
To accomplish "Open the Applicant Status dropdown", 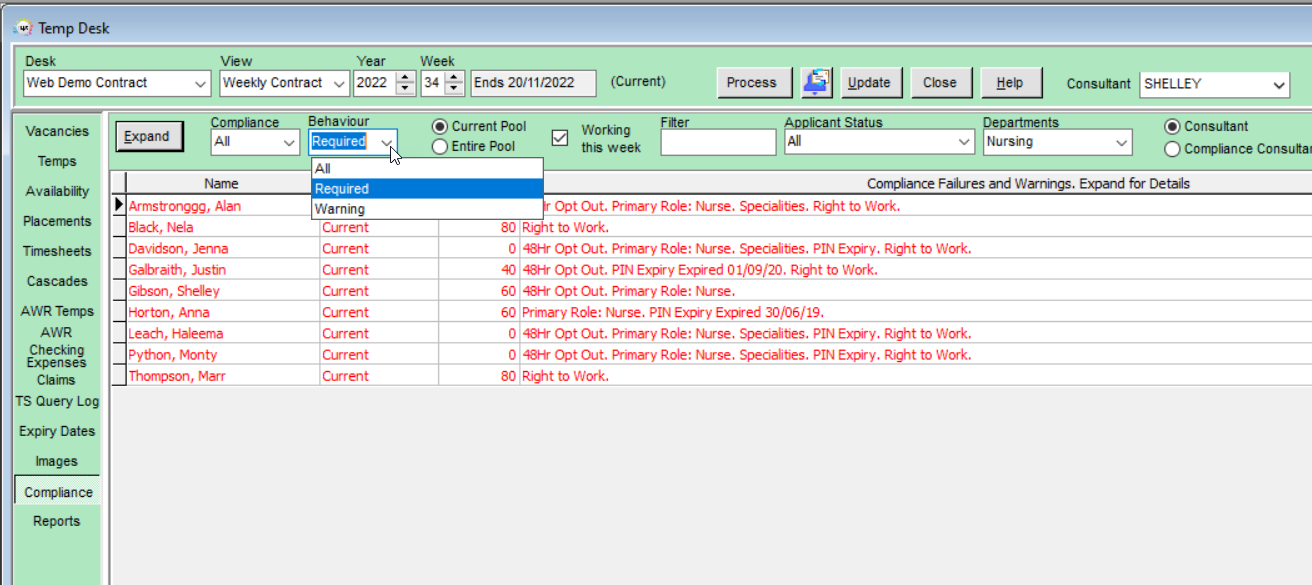I will (x=879, y=142).
